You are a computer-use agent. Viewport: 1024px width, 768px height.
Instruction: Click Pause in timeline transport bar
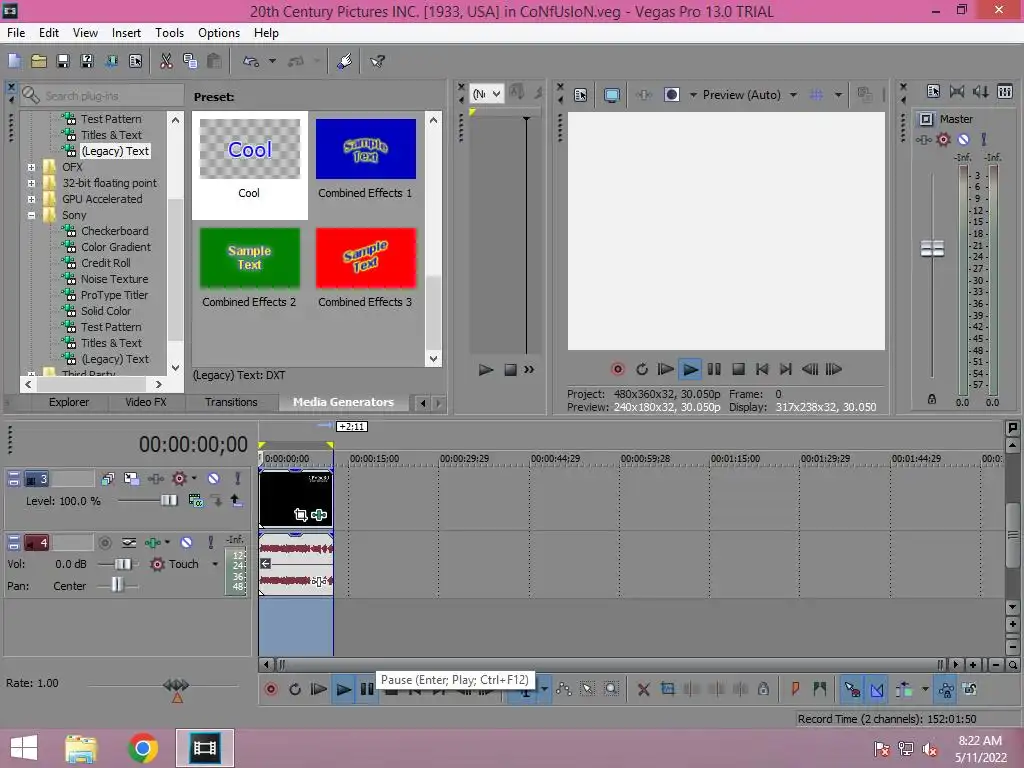[x=367, y=690]
